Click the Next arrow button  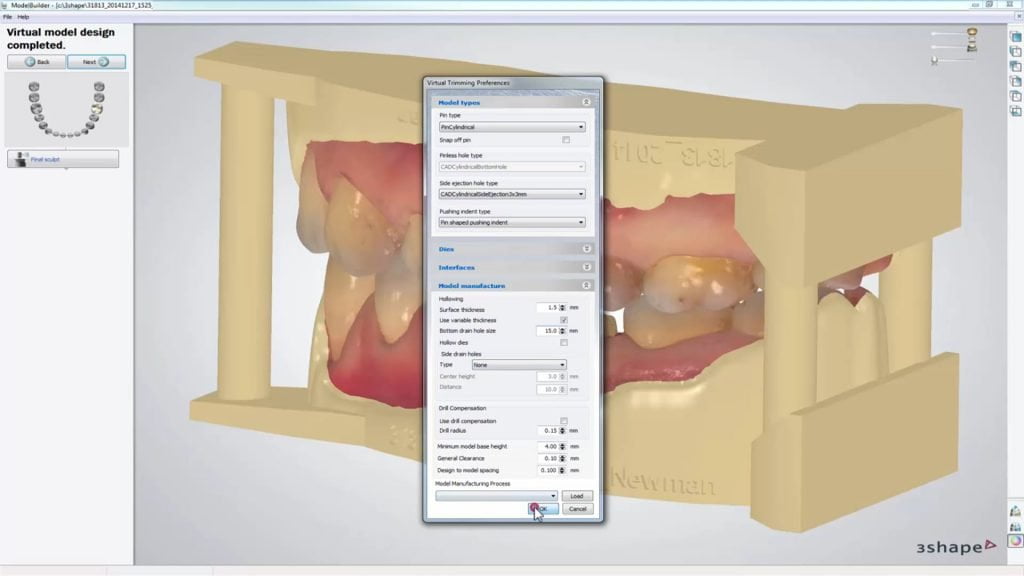pyautogui.click(x=96, y=62)
